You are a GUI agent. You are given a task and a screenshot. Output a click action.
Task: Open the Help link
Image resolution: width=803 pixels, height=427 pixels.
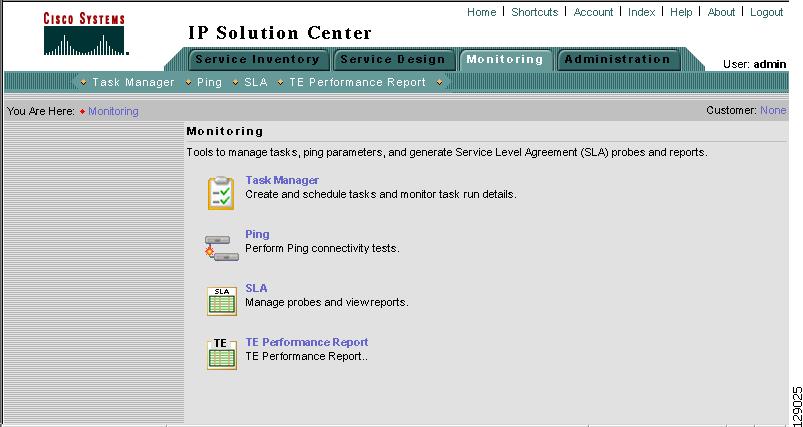pyautogui.click(x=681, y=12)
